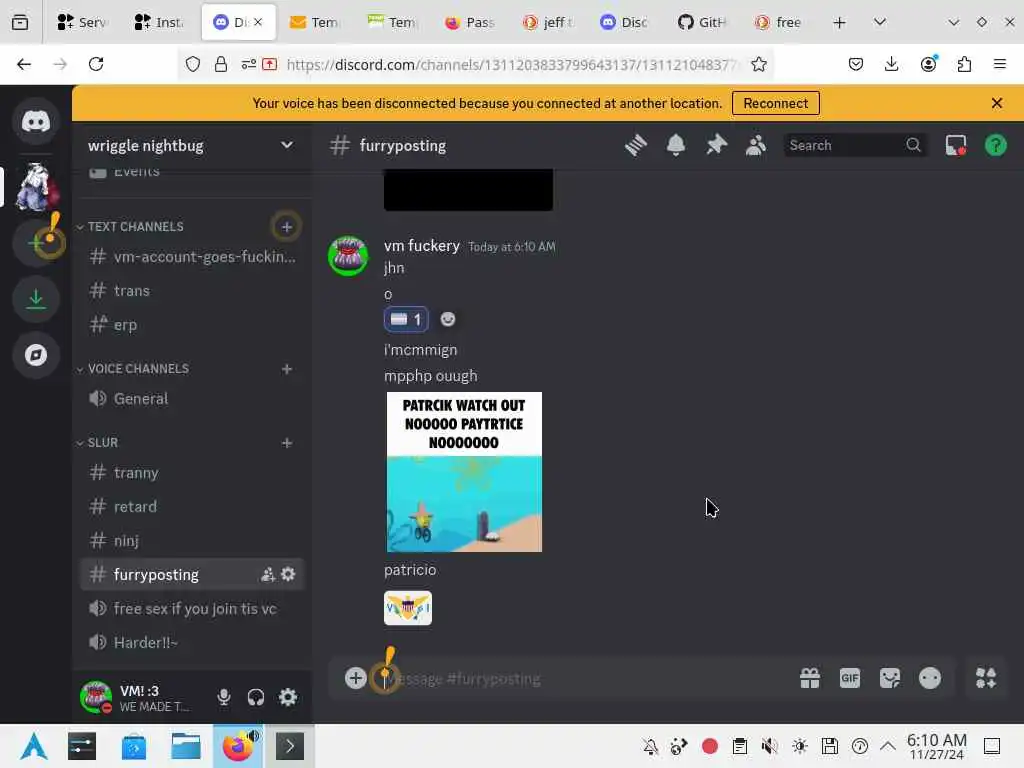Image resolution: width=1024 pixels, height=768 pixels.
Task: Click vm fuckery username in chat
Action: (x=422, y=246)
